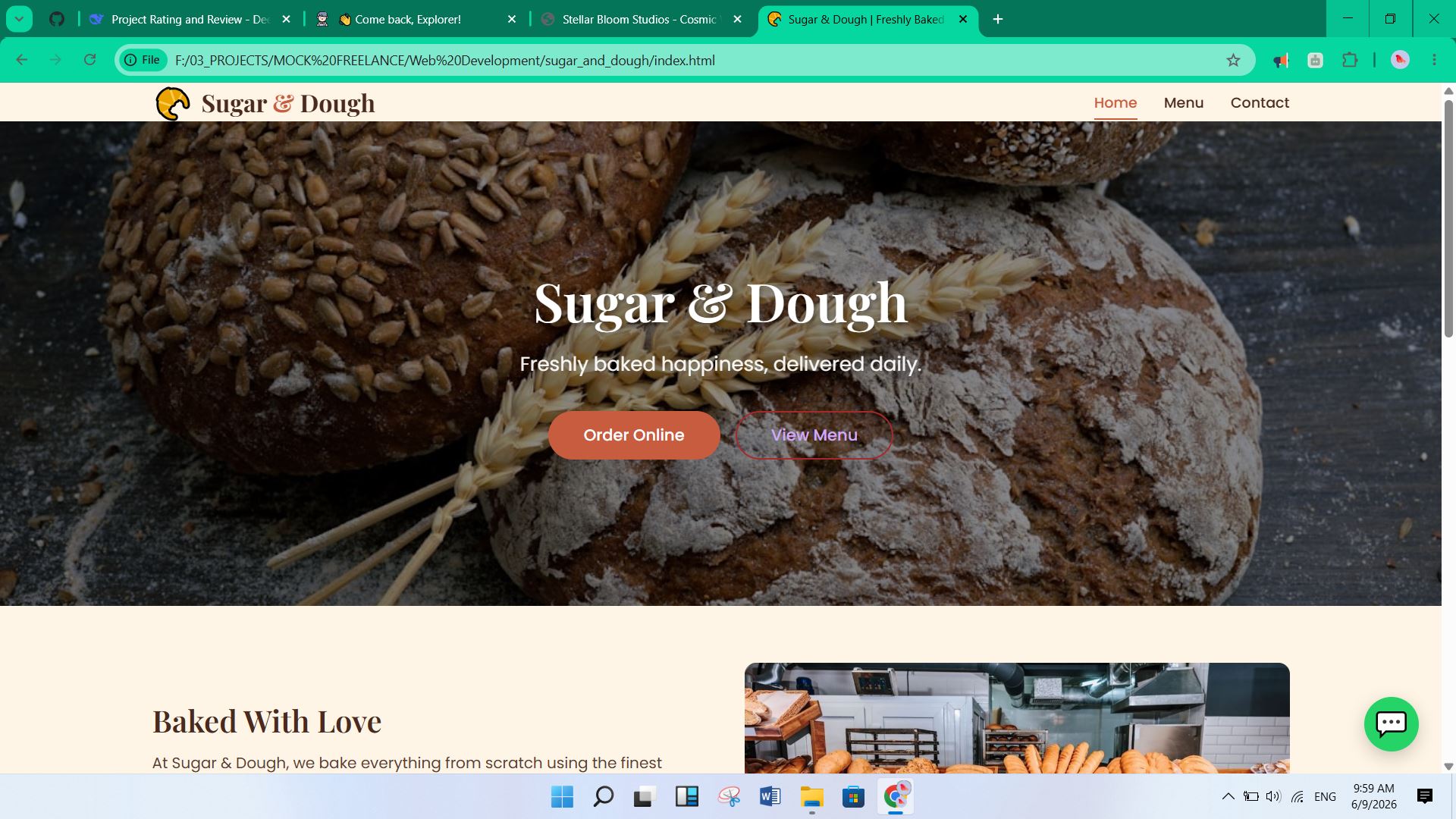Click the megaphone extension icon
The width and height of the screenshot is (1456, 819).
pyautogui.click(x=1281, y=60)
